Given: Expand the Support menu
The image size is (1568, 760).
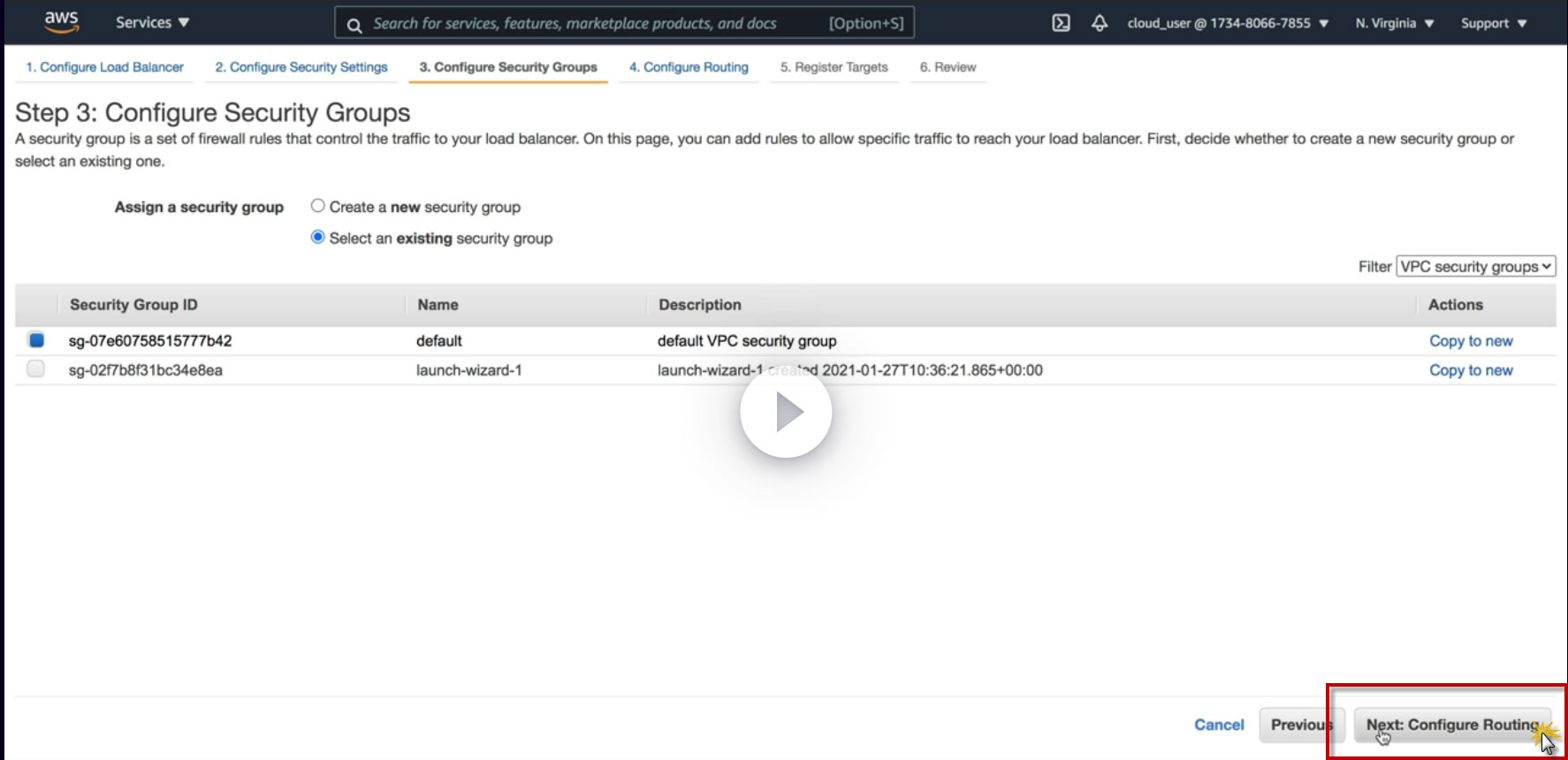Looking at the screenshot, I should point(1493,23).
